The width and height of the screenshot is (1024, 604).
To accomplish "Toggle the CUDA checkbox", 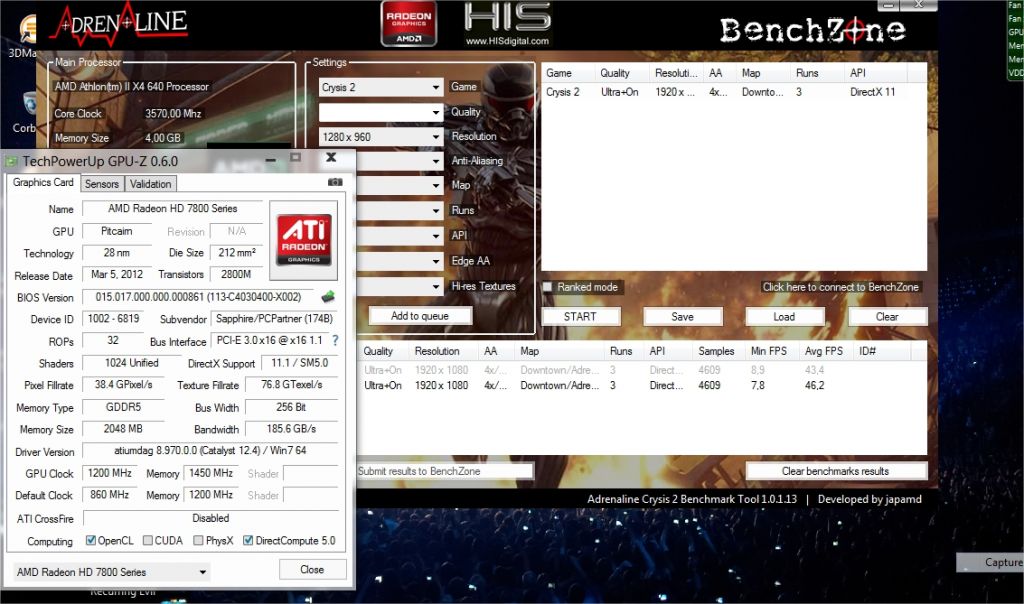I will coord(148,540).
